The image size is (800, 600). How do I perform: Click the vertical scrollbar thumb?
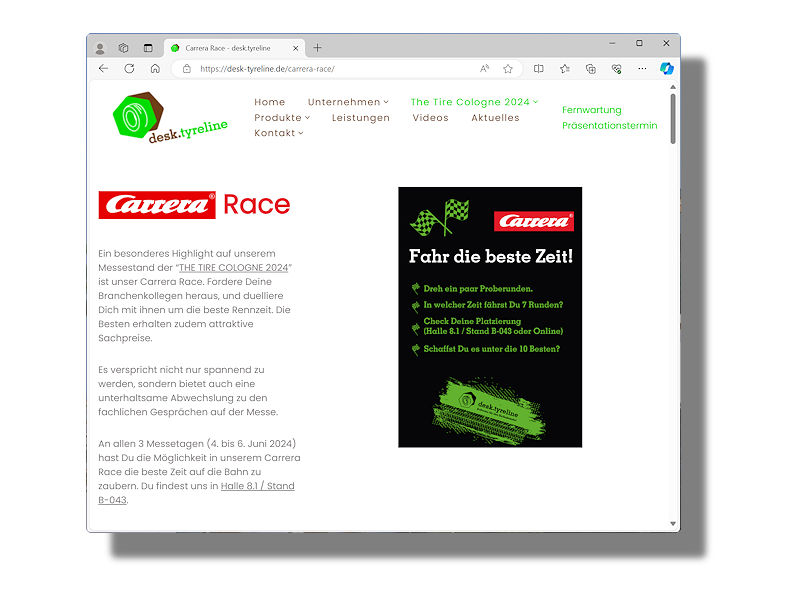coord(673,118)
